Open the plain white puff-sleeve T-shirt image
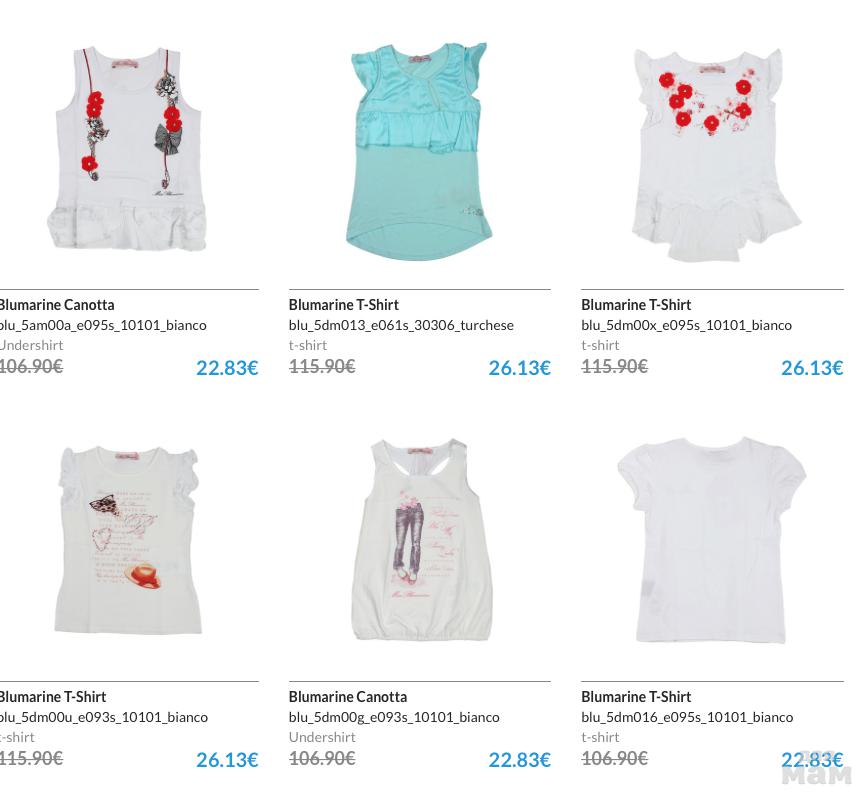The height and width of the screenshot is (799, 867). 712,540
